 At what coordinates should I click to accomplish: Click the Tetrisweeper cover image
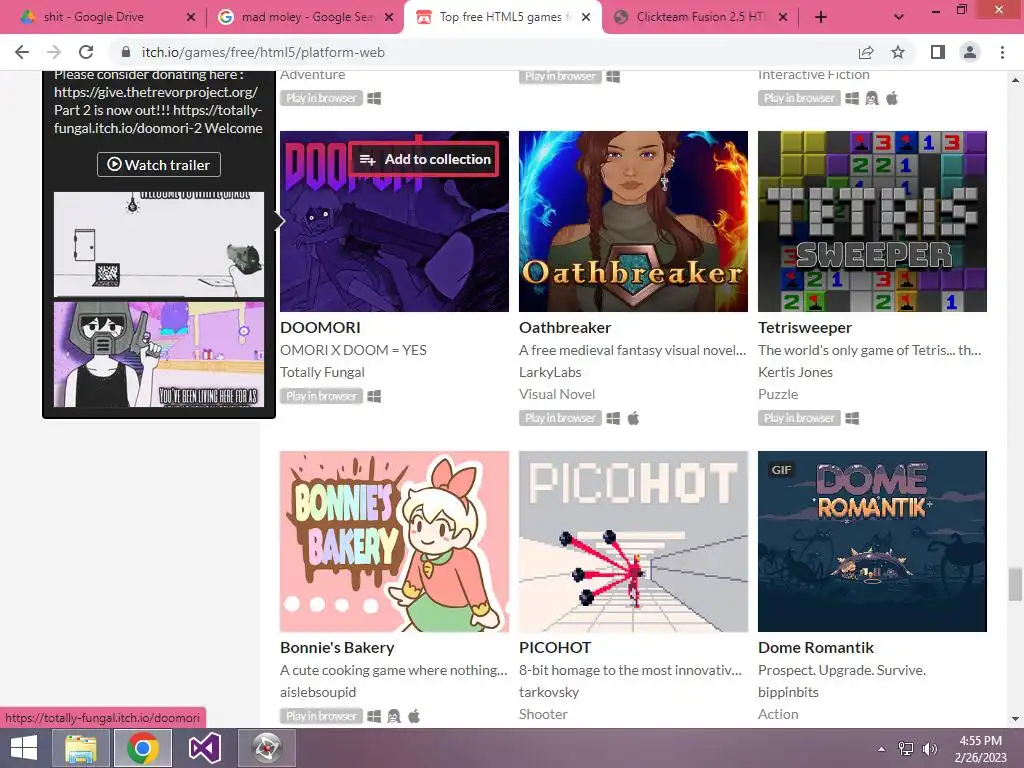[x=872, y=221]
